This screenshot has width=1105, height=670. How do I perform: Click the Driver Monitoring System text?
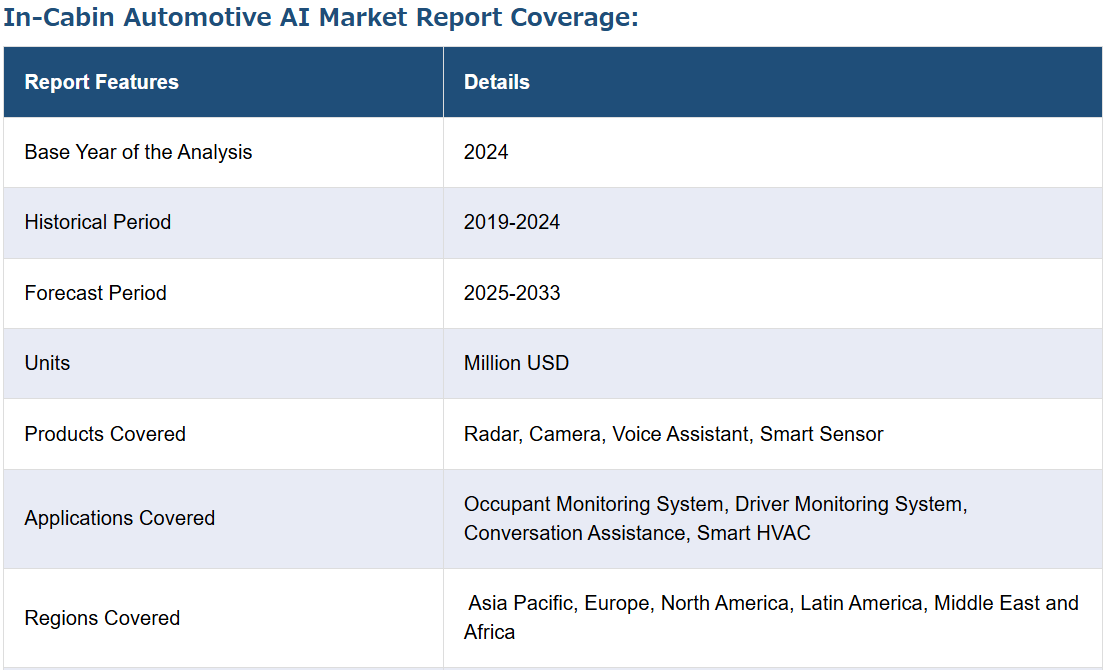(850, 504)
